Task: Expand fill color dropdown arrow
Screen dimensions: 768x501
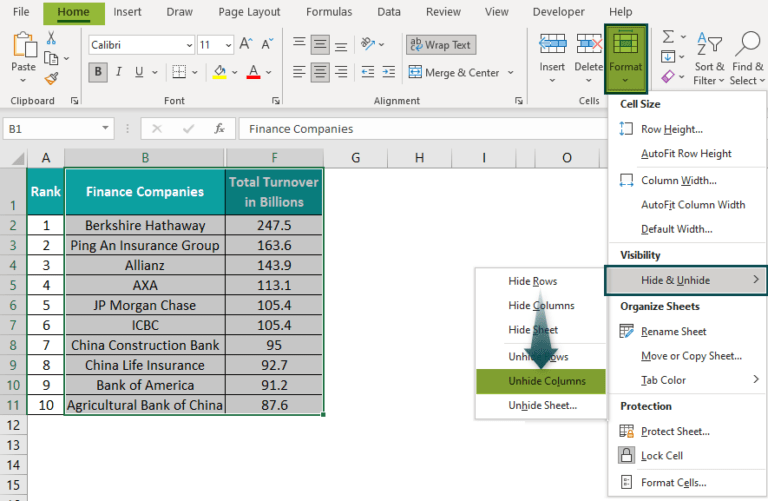Action: (x=235, y=72)
